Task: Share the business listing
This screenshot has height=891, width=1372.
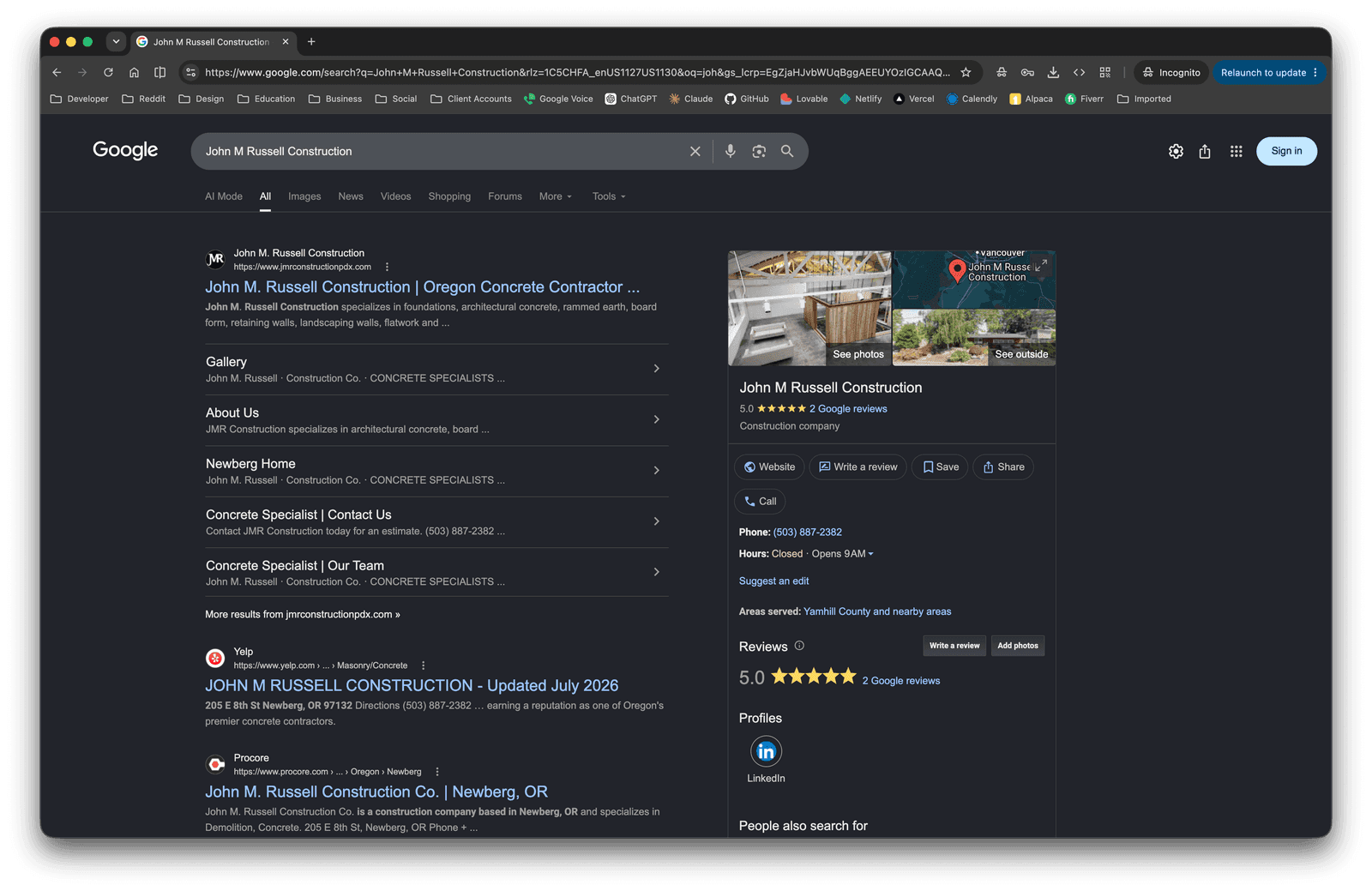Action: [x=1003, y=467]
